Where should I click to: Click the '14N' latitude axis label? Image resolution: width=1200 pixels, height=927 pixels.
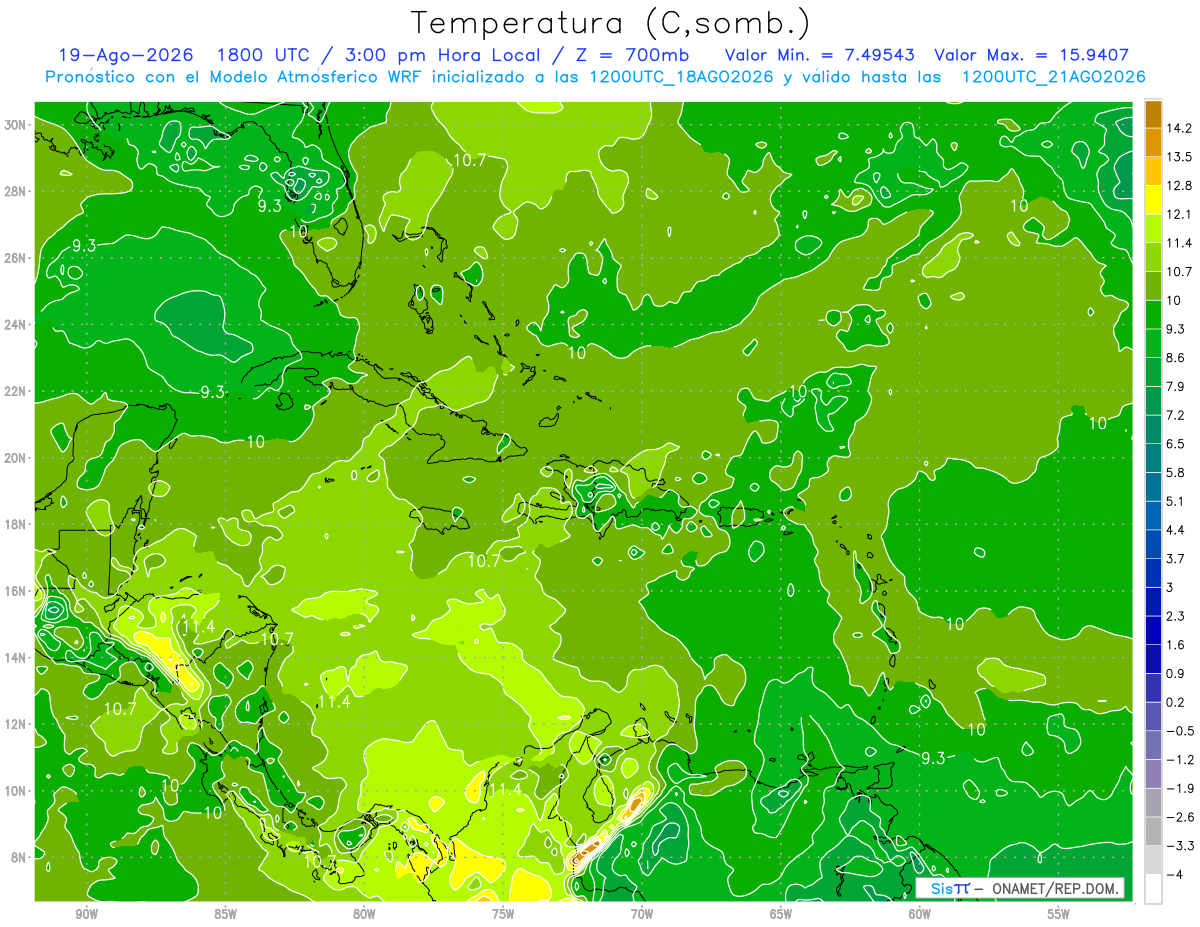(x=15, y=658)
